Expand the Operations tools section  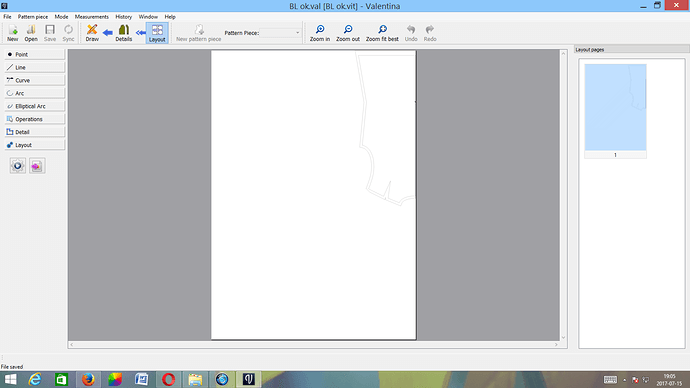tap(35, 119)
